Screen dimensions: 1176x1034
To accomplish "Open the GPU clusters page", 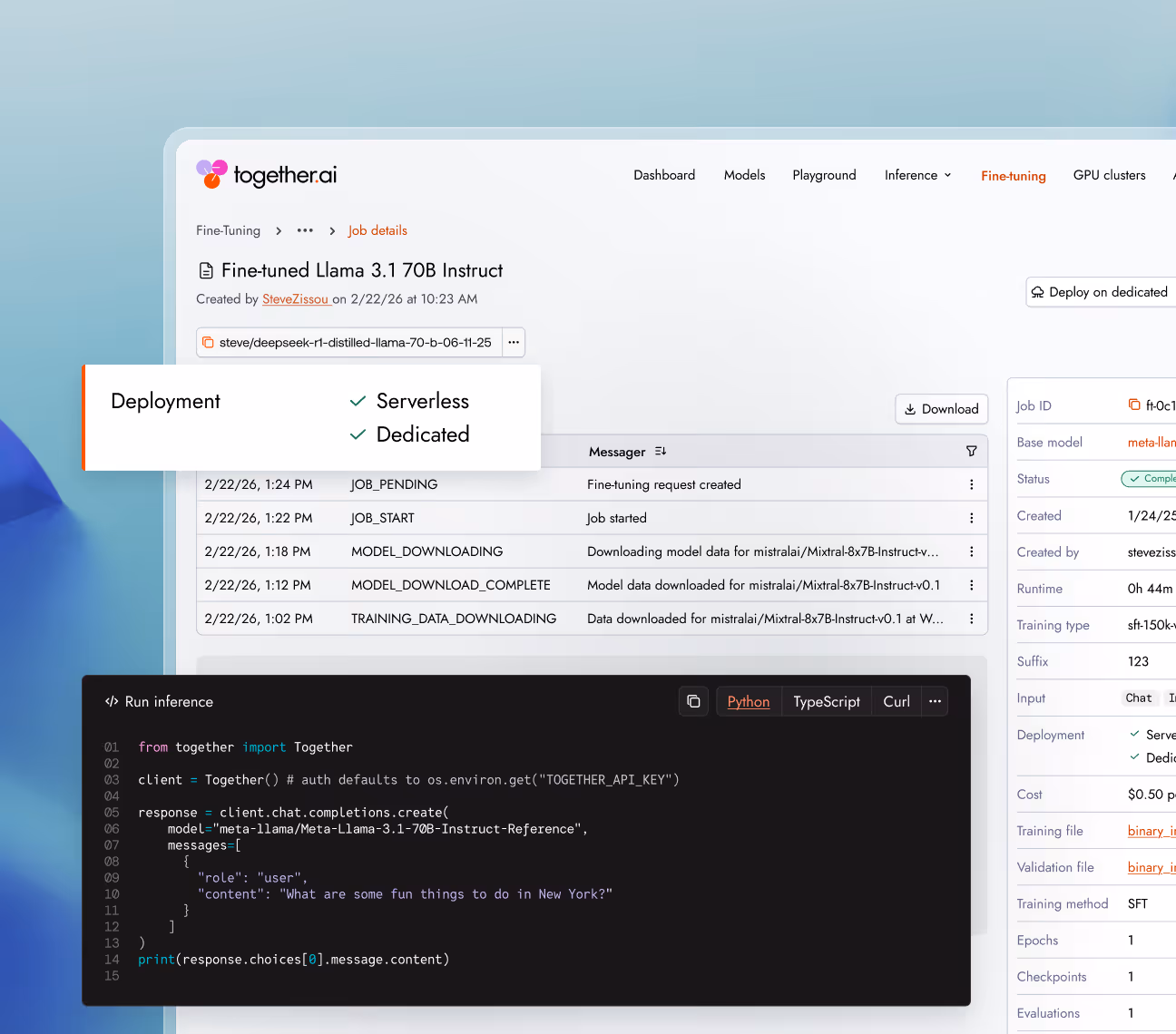I will 1109,175.
